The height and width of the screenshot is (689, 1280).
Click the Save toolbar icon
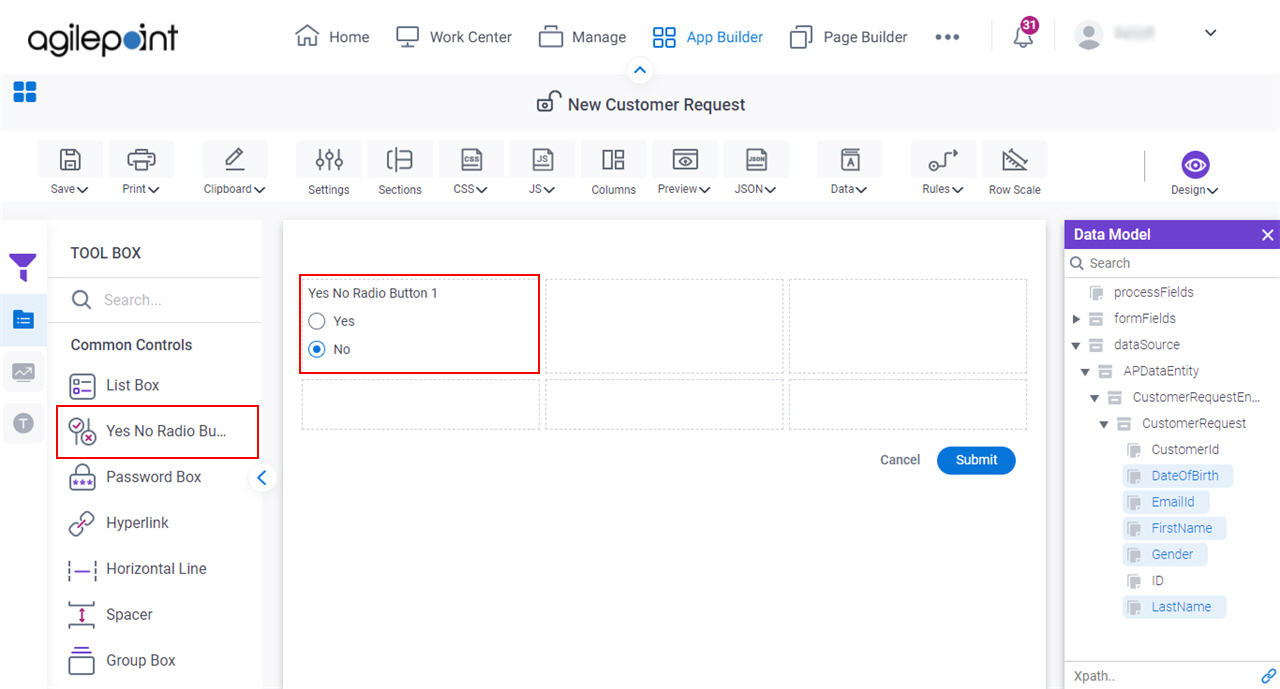(69, 159)
